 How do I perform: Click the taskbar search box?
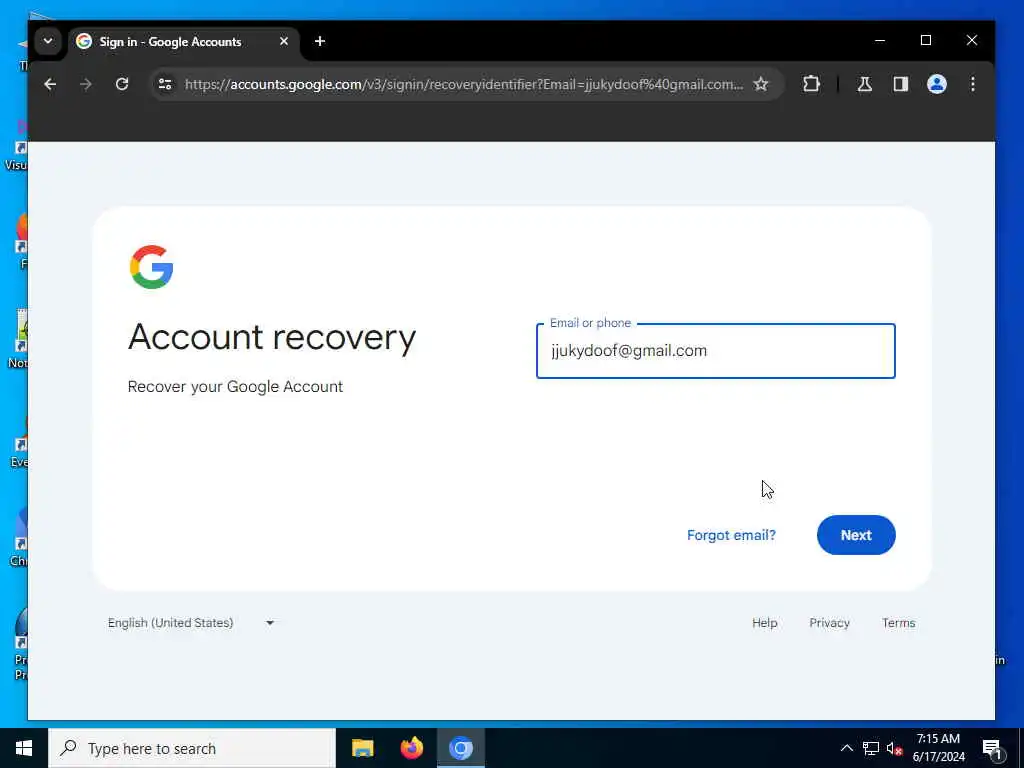[192, 748]
